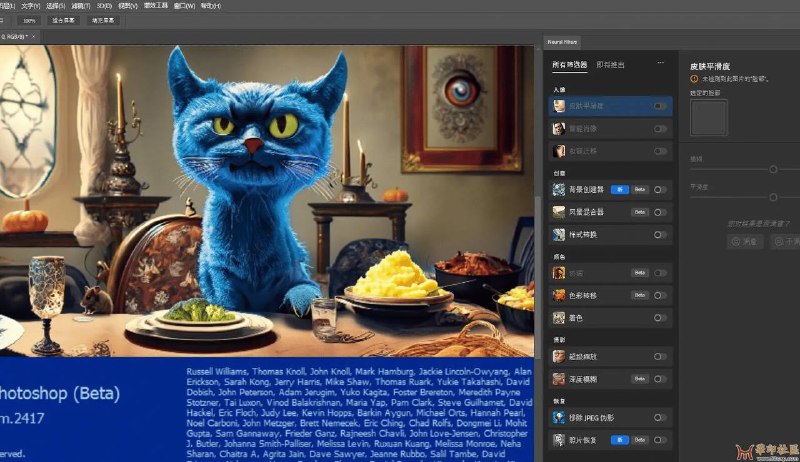Image resolution: width=800 pixels, height=462 pixels.
Task: Click the 适合屏幕 button
Action: point(63,20)
